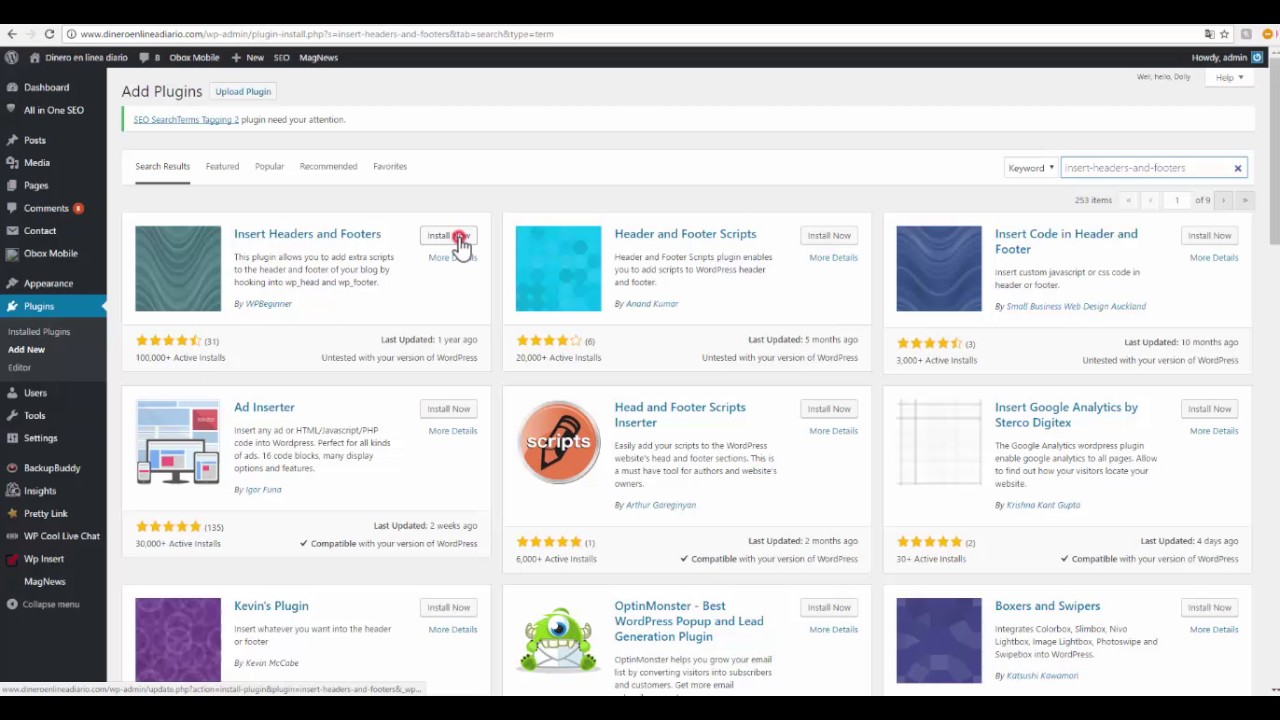Click the browser back arrow
1280x720 pixels.
[12, 34]
